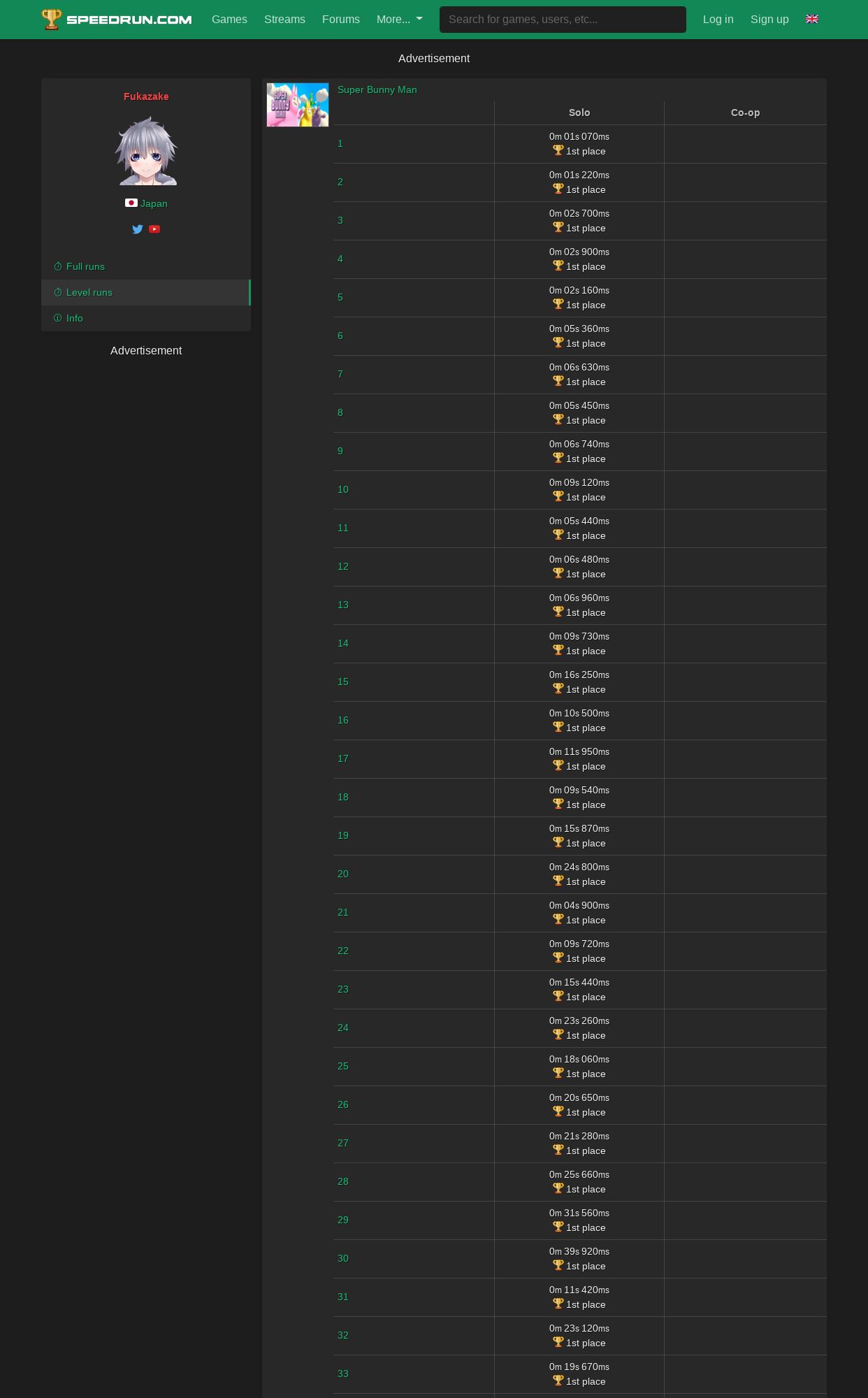
Task: Open the Games menu item
Action: pyautogui.click(x=229, y=20)
